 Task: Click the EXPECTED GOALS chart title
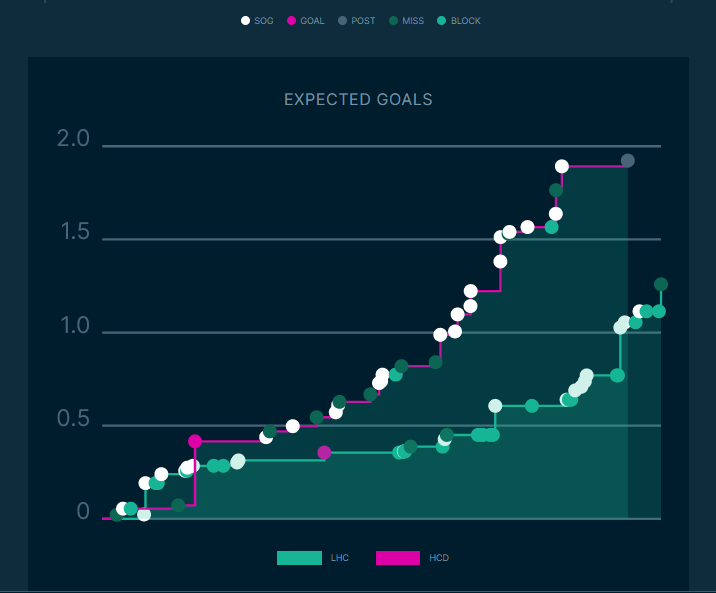(x=358, y=100)
